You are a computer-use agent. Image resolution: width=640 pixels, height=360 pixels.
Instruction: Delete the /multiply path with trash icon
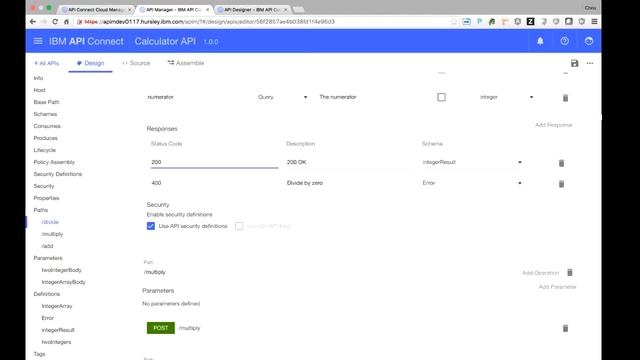tap(570, 272)
